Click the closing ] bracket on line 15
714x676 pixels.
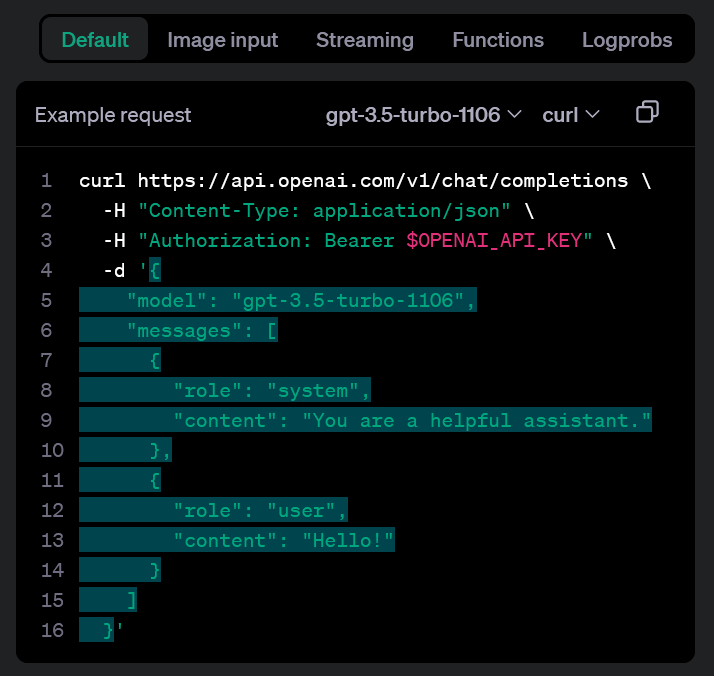(131, 600)
